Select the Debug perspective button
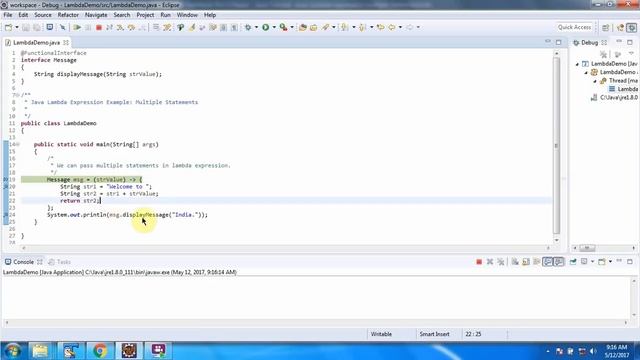640x360 pixels. (631, 27)
